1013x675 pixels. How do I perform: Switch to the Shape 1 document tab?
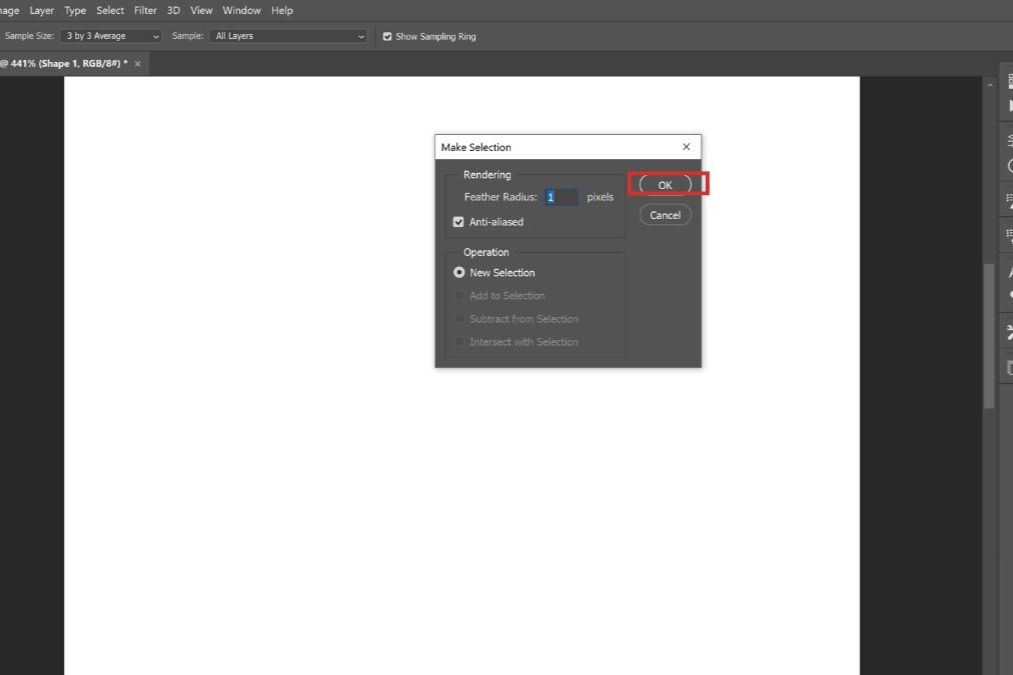(x=64, y=63)
